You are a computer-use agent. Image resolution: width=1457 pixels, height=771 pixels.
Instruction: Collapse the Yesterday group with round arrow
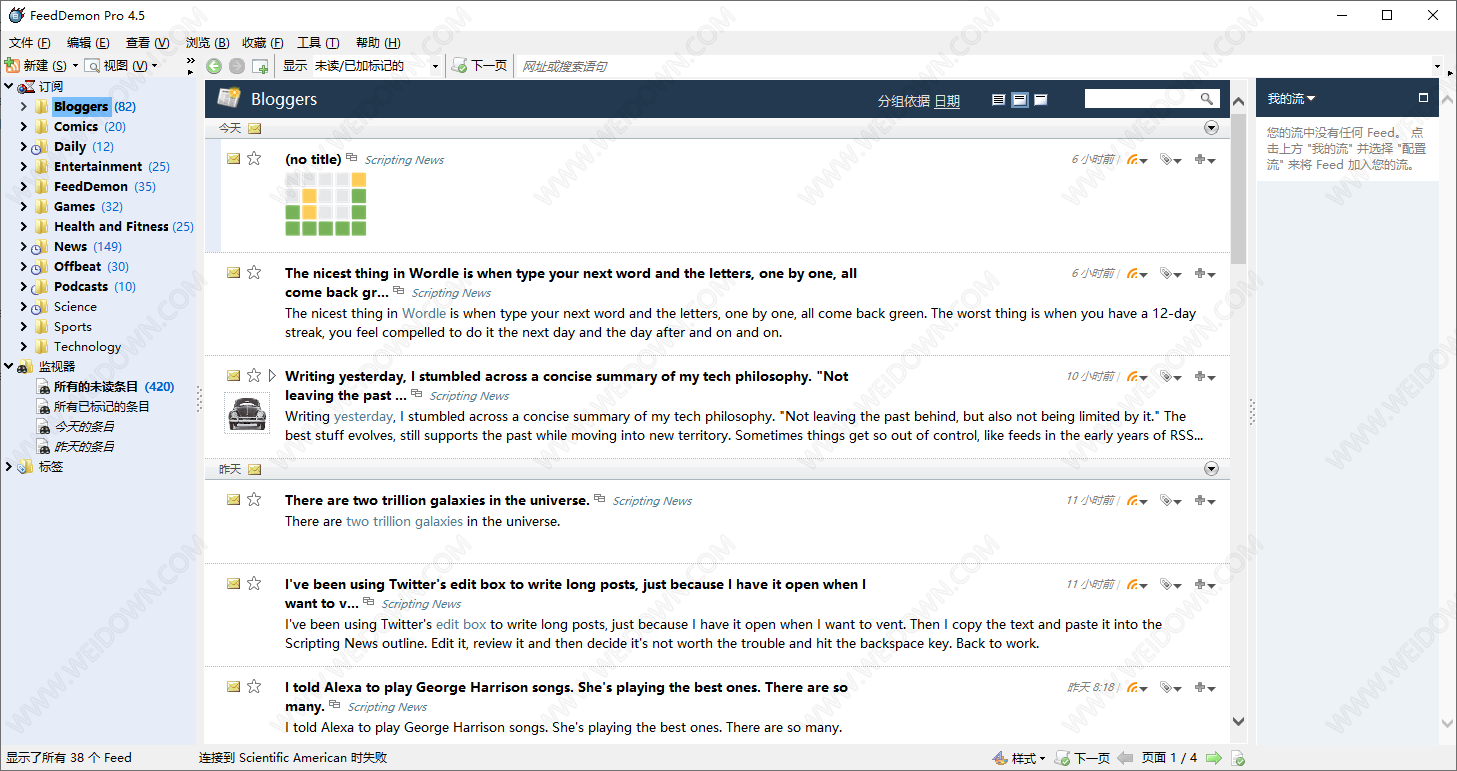[x=1211, y=469]
